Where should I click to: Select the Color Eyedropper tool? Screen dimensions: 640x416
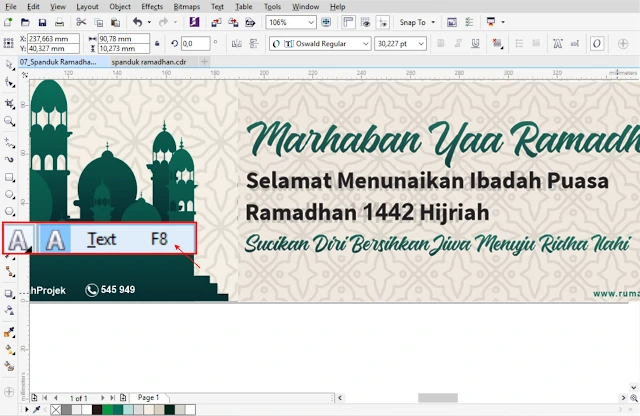tap(9, 332)
